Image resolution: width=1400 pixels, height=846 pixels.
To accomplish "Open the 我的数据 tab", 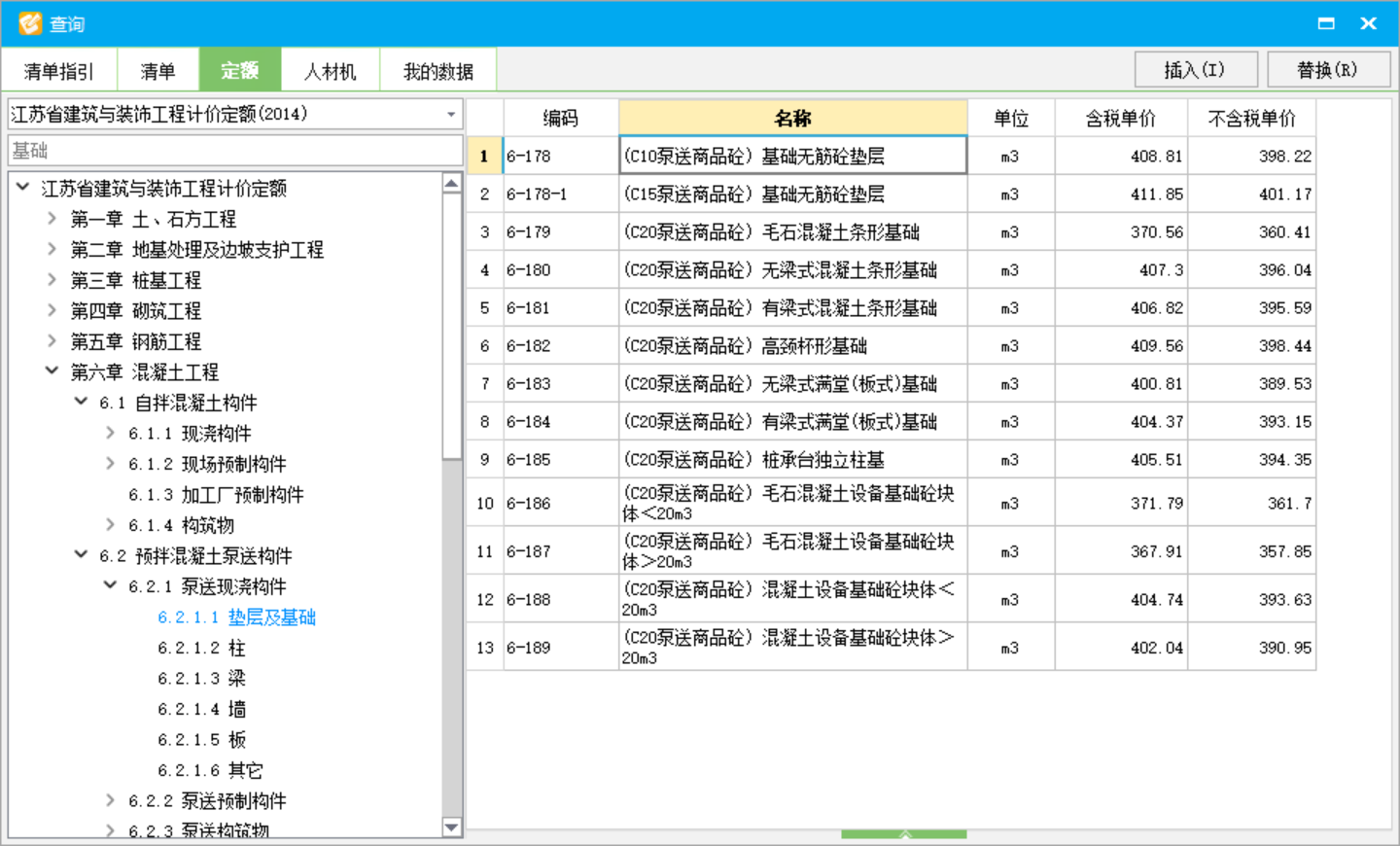I will (438, 71).
